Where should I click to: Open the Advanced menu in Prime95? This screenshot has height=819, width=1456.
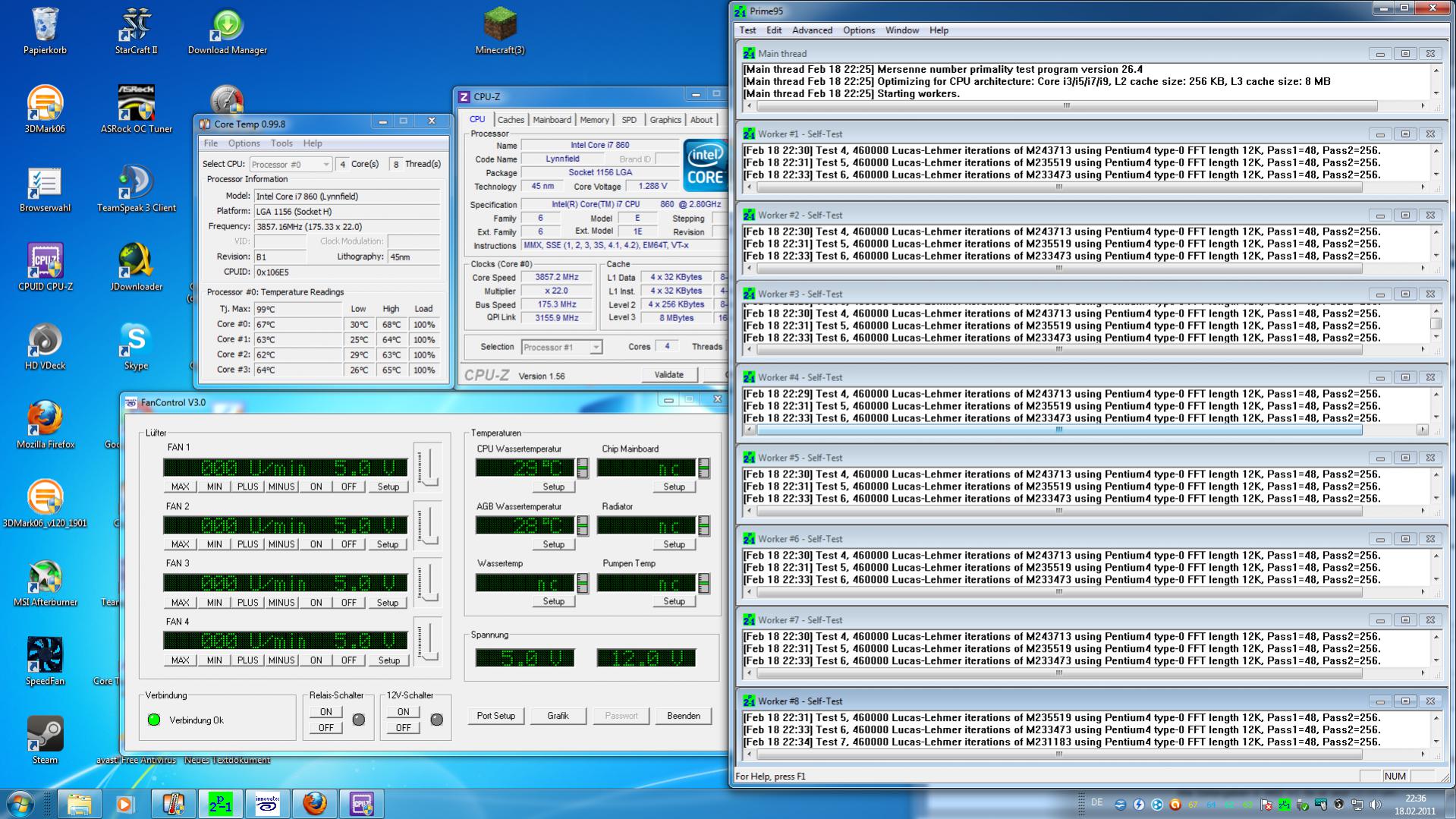[812, 30]
